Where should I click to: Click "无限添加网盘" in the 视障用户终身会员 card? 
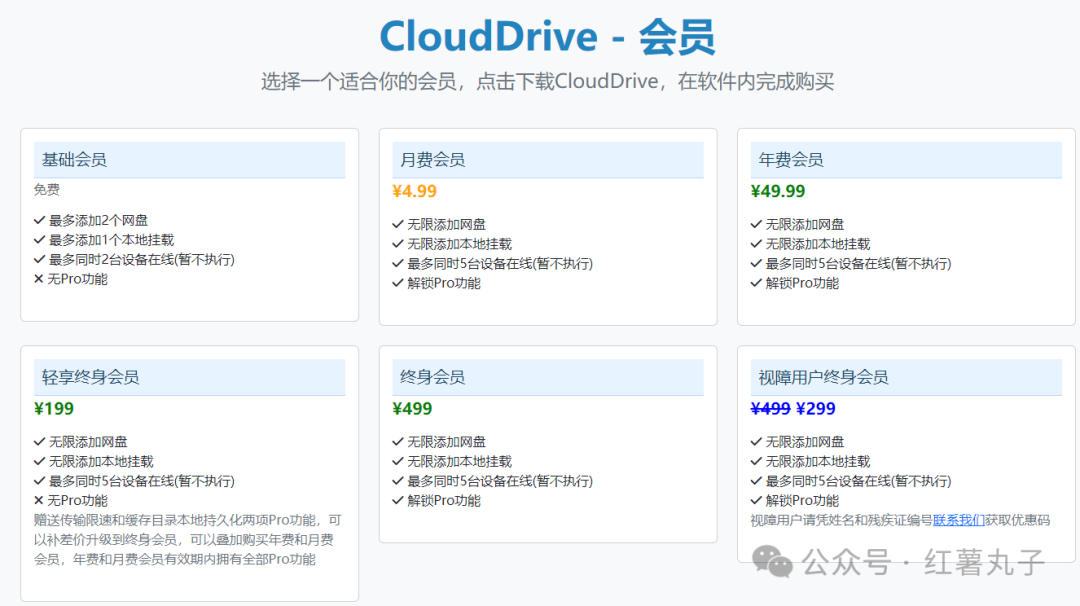tap(804, 441)
